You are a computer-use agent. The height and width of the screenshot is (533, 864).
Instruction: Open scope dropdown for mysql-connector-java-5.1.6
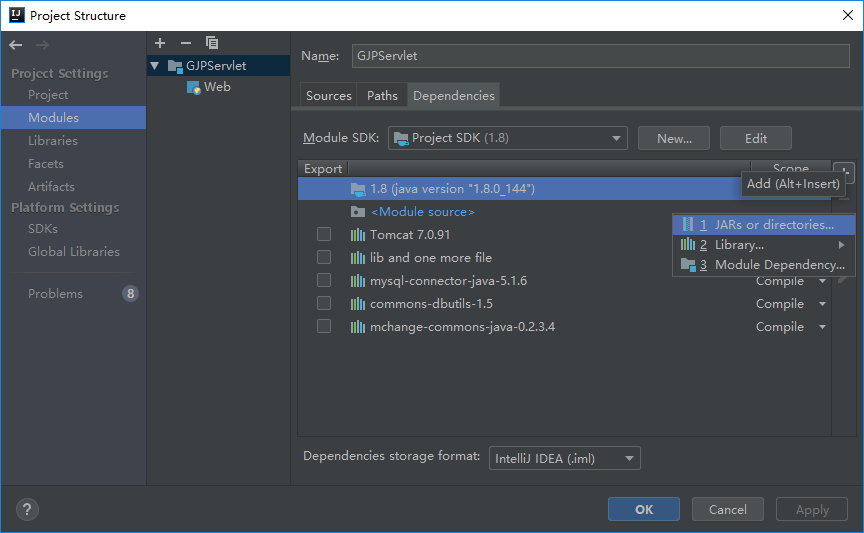coord(822,281)
